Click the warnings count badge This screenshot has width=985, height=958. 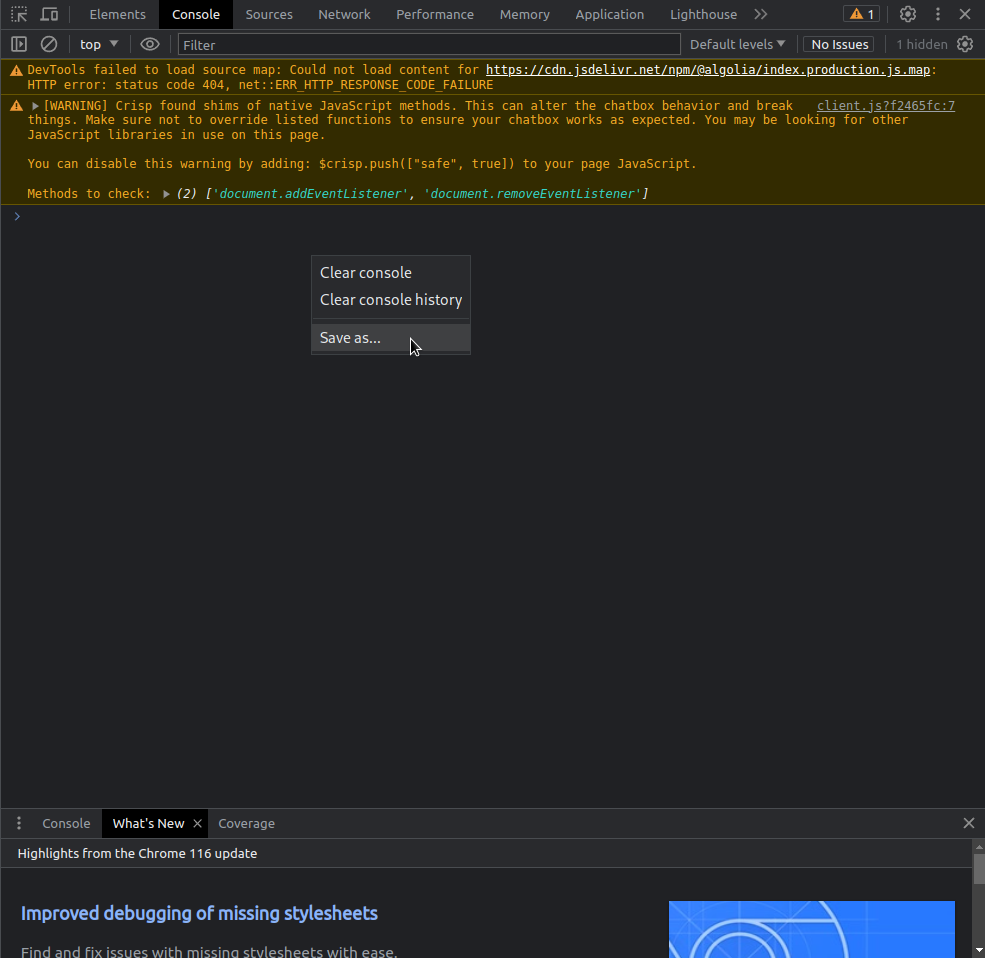click(x=861, y=14)
